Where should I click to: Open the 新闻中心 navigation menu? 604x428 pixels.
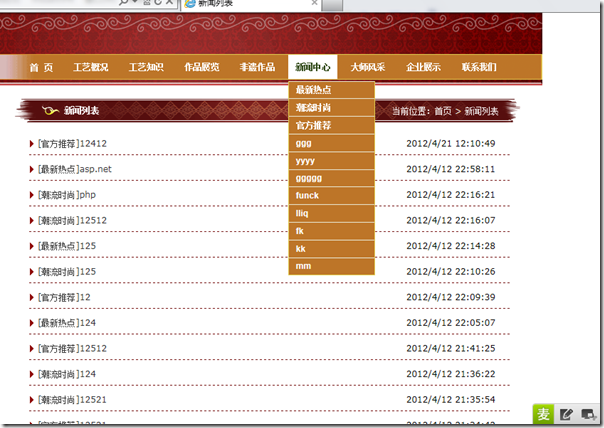pyautogui.click(x=313, y=68)
